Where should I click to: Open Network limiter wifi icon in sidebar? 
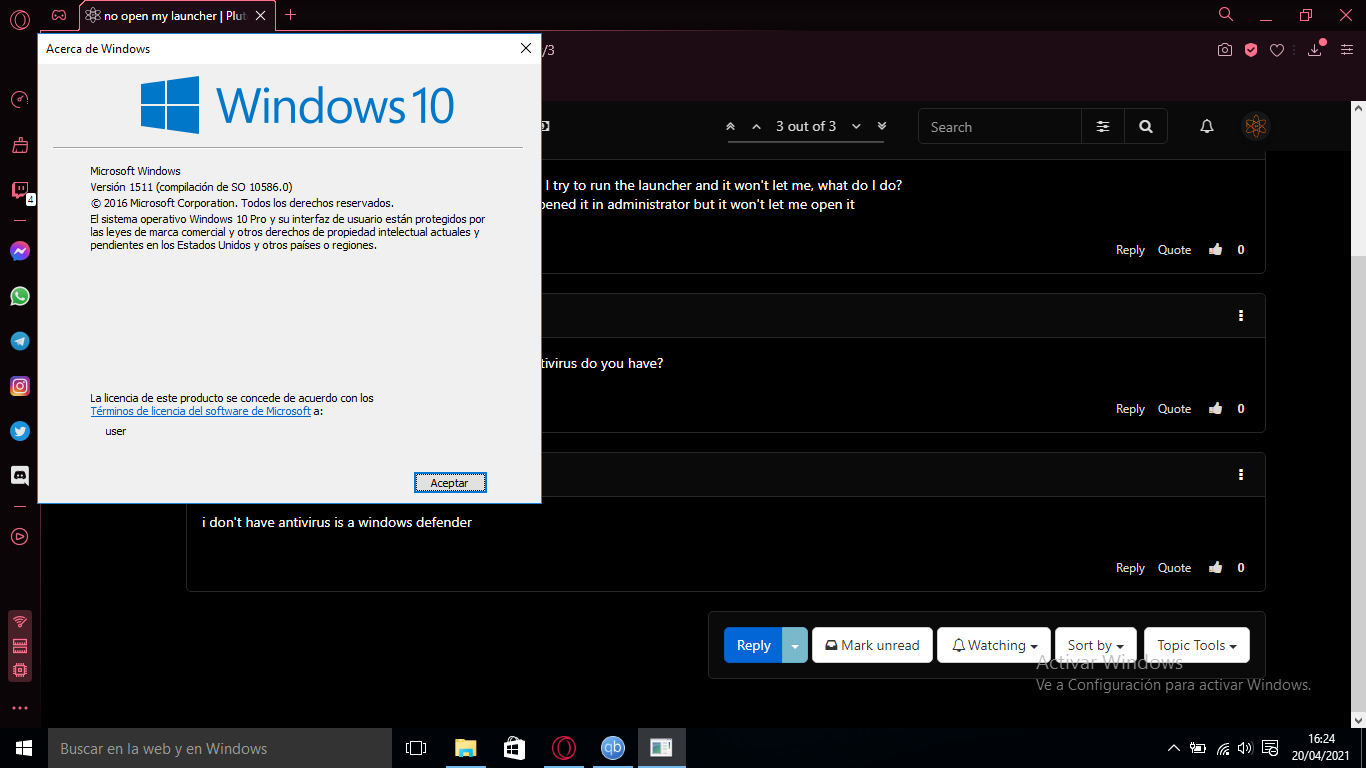[19, 622]
